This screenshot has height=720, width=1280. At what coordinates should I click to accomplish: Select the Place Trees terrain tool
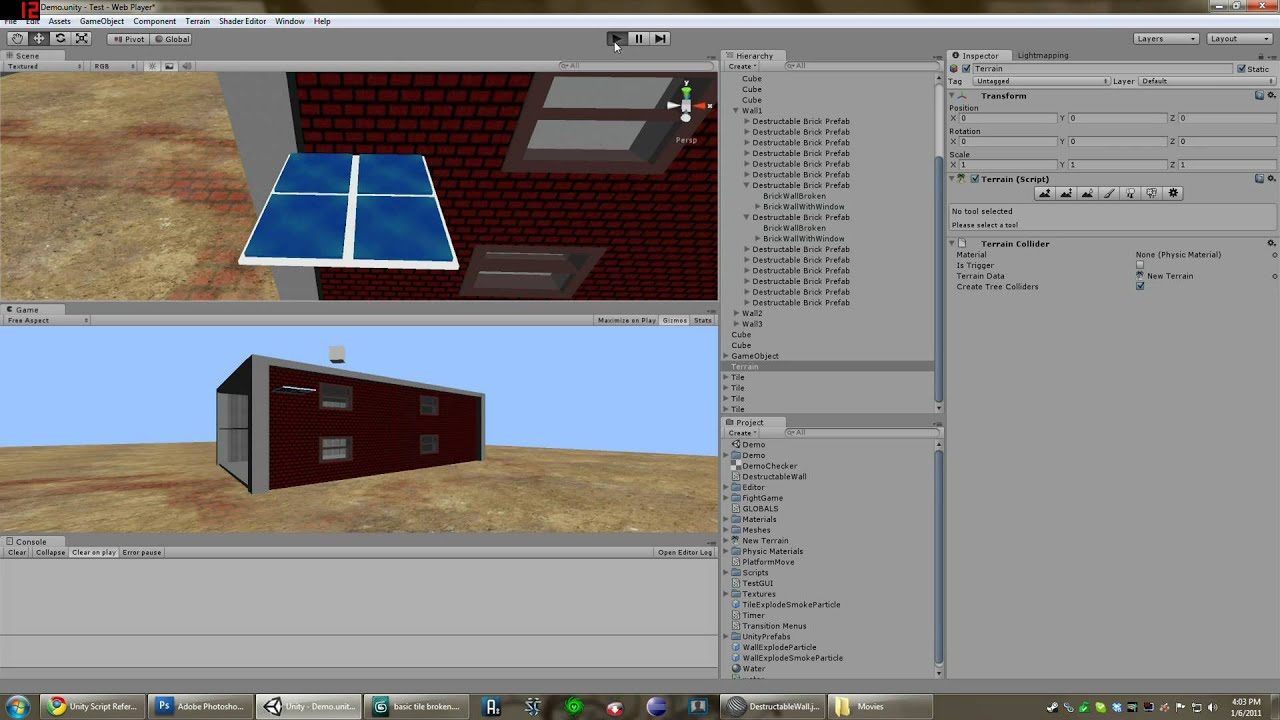[1130, 193]
